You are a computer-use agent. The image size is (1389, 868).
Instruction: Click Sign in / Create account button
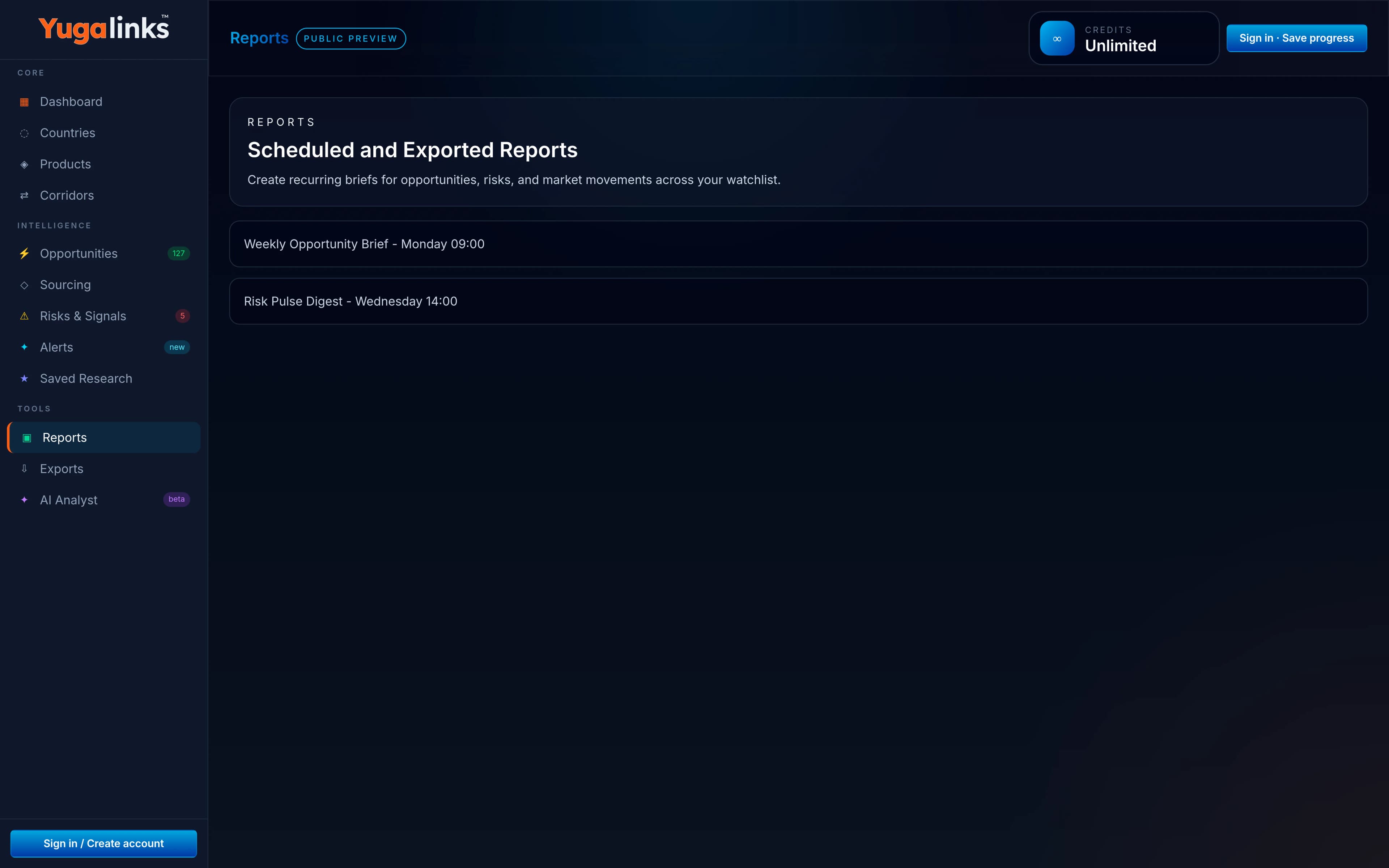(x=104, y=843)
